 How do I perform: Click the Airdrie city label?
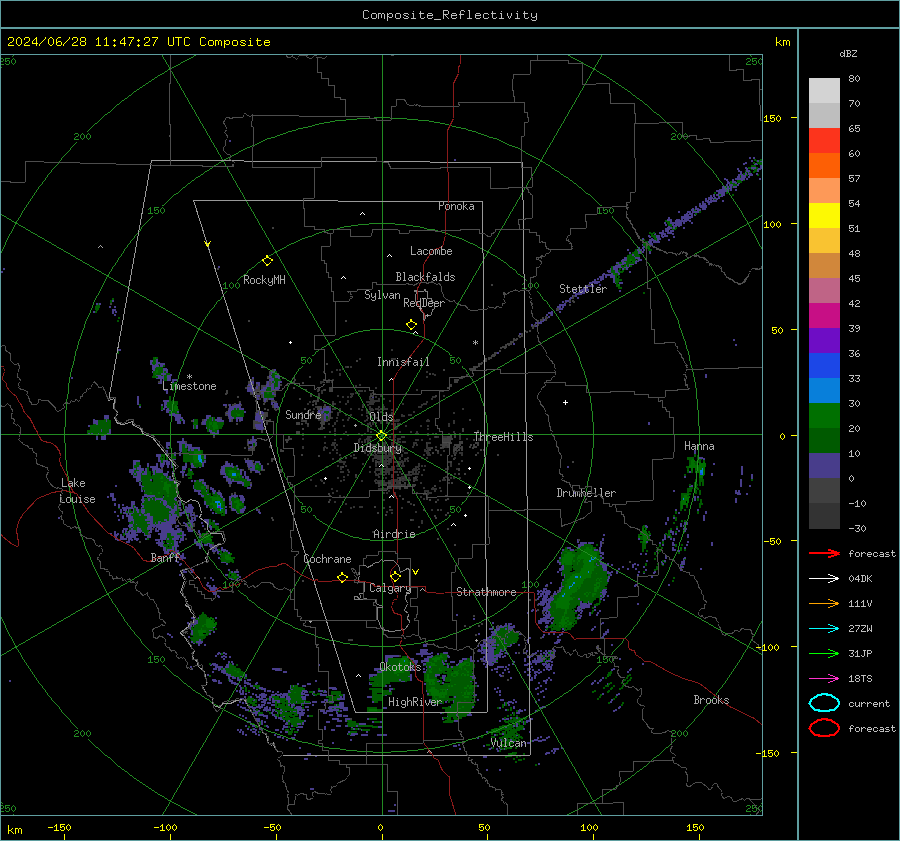pos(394,534)
